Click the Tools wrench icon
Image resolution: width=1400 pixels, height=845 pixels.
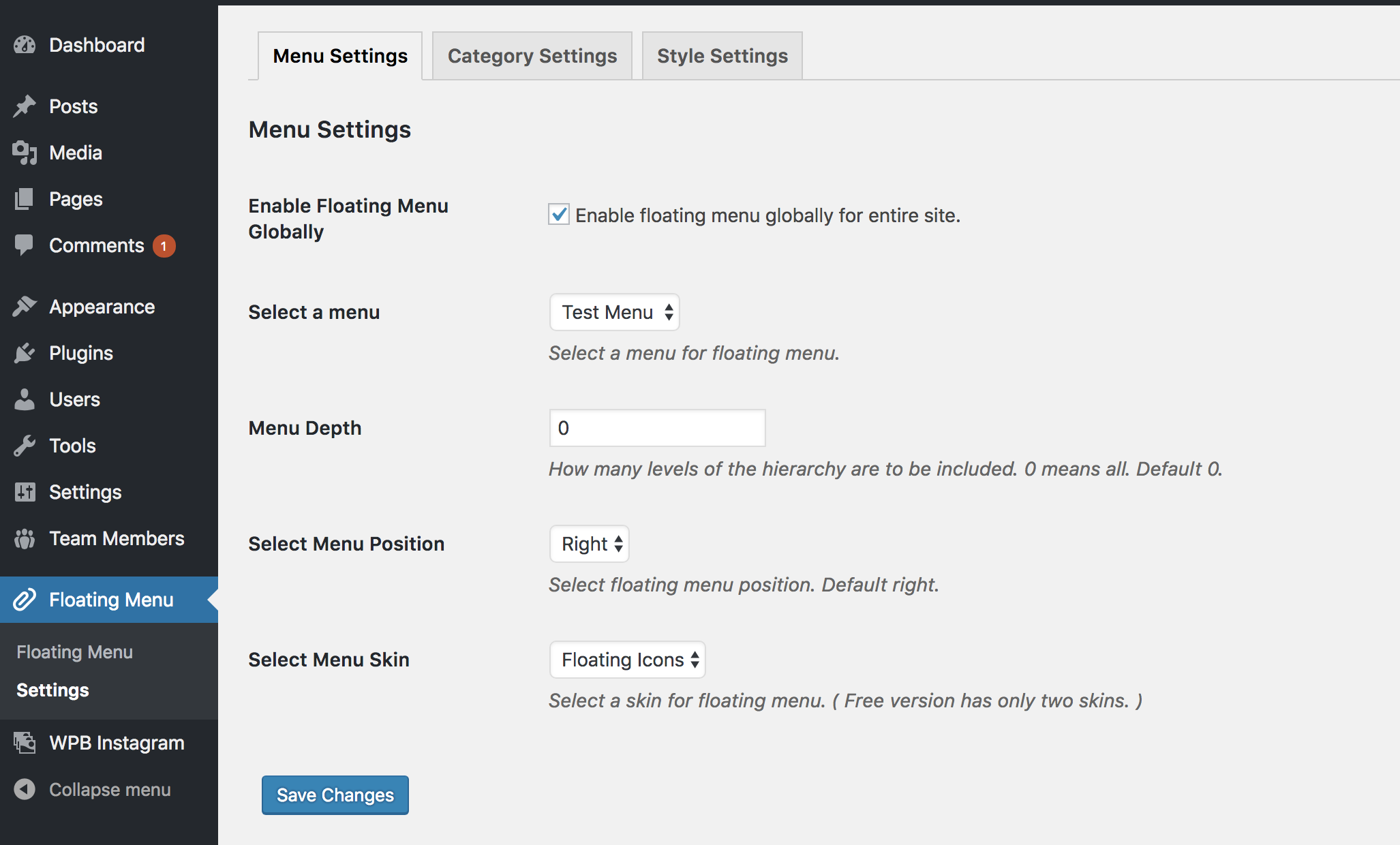pos(25,446)
